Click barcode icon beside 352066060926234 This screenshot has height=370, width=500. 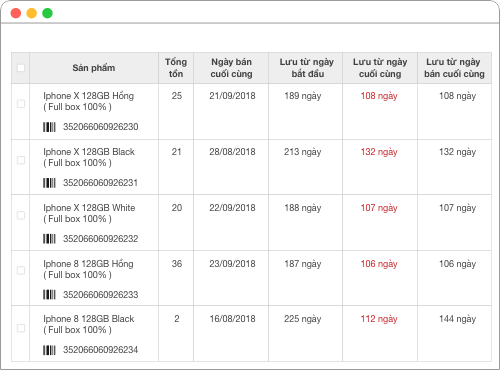(49, 350)
